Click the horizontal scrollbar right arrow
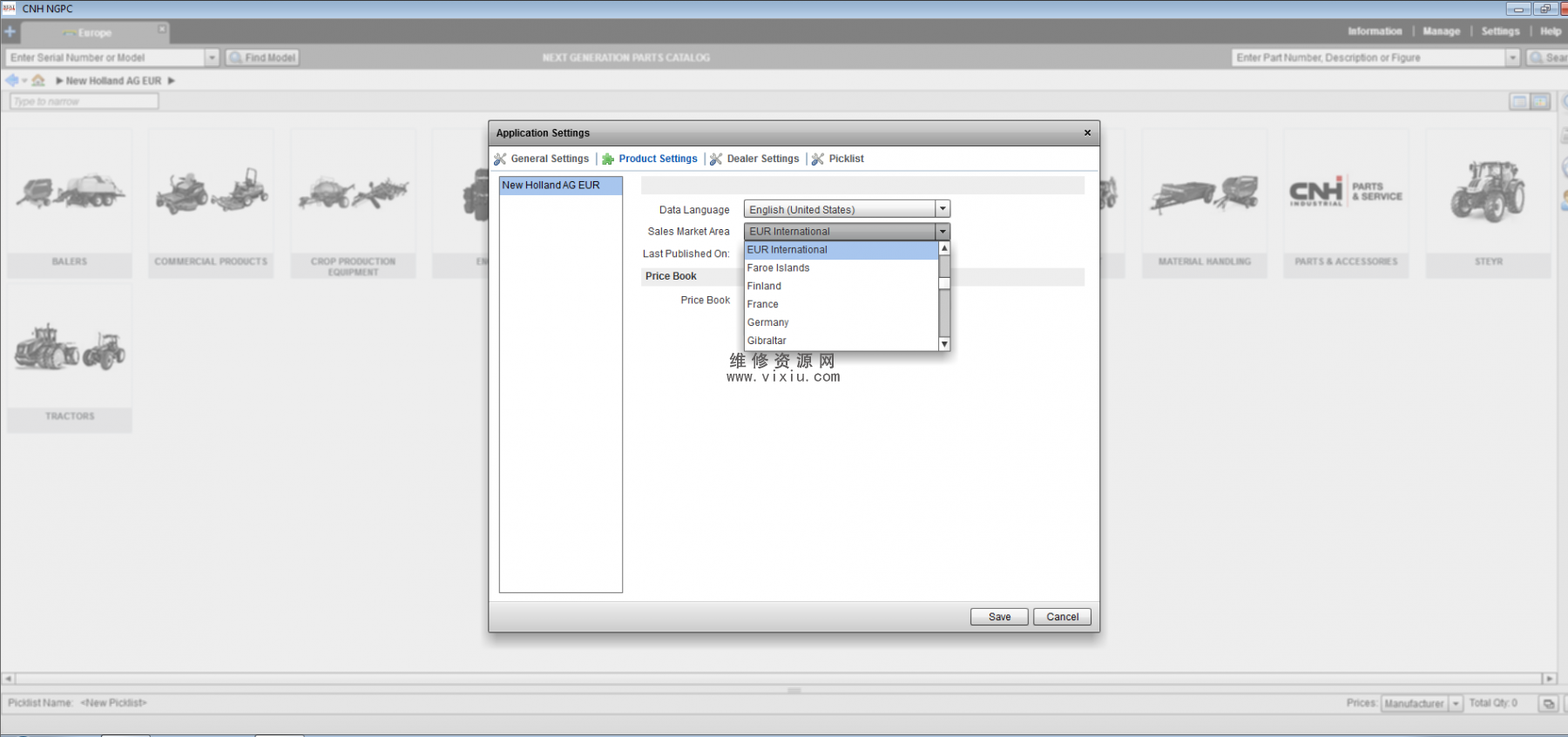Image resolution: width=1568 pixels, height=737 pixels. (x=1549, y=679)
